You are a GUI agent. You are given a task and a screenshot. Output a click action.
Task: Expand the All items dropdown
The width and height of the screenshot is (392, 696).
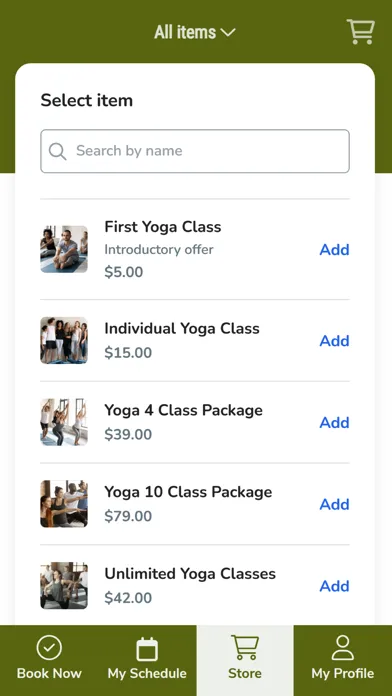pos(195,32)
